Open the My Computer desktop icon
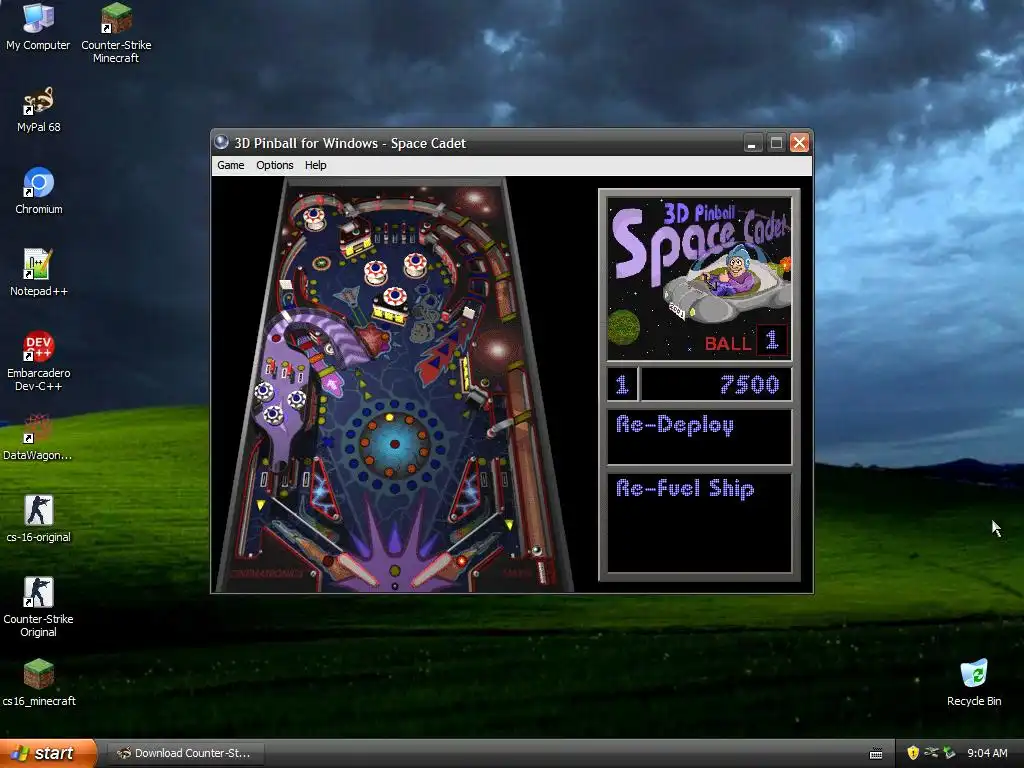 click(38, 27)
